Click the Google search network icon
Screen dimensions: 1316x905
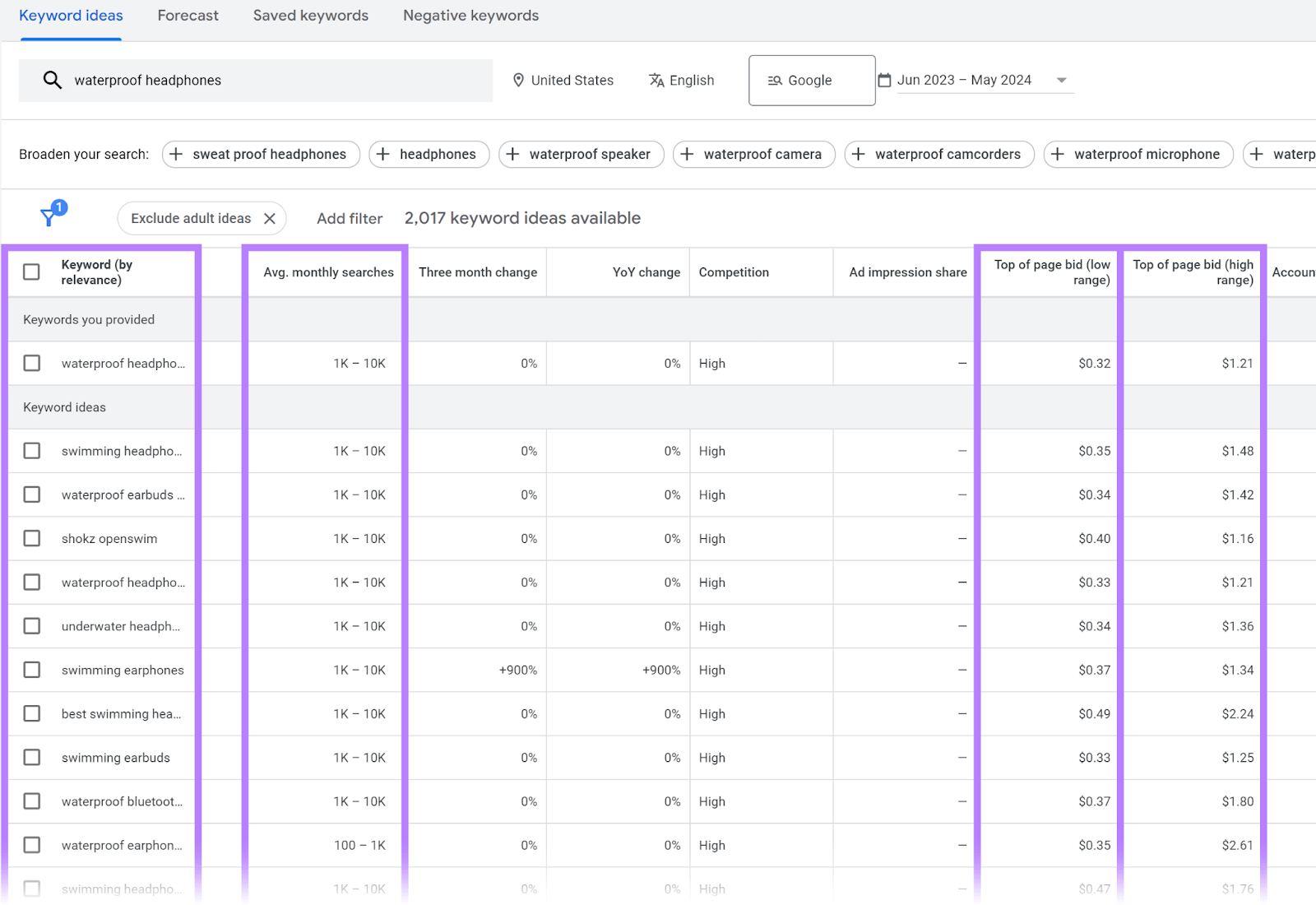point(775,81)
